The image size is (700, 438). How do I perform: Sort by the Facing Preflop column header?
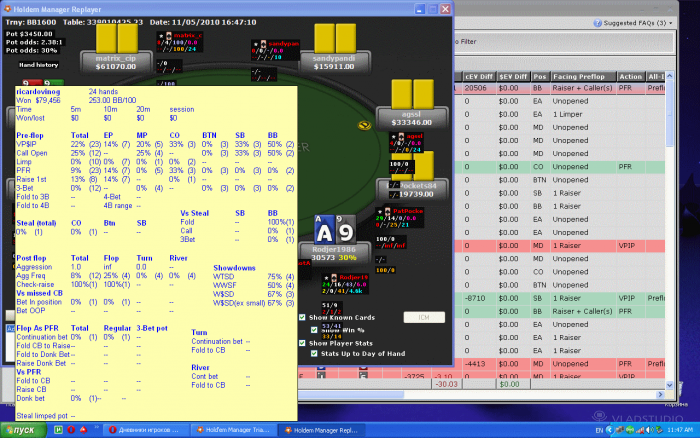point(583,76)
